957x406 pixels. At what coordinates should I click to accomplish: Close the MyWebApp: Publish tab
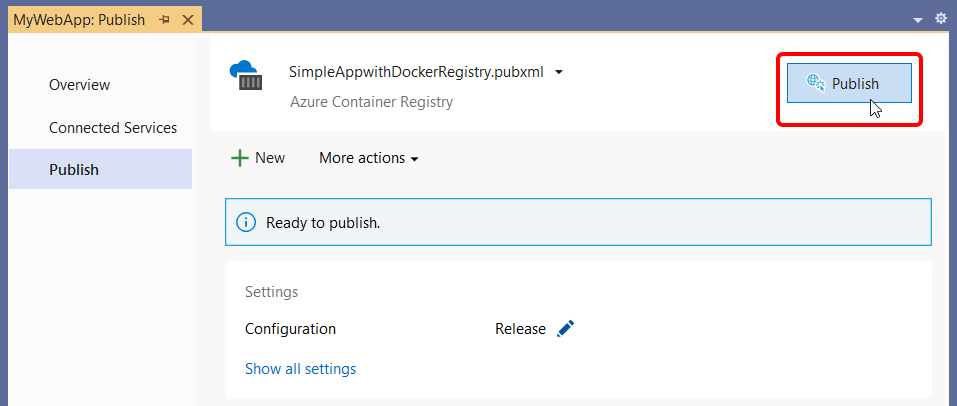pos(187,20)
